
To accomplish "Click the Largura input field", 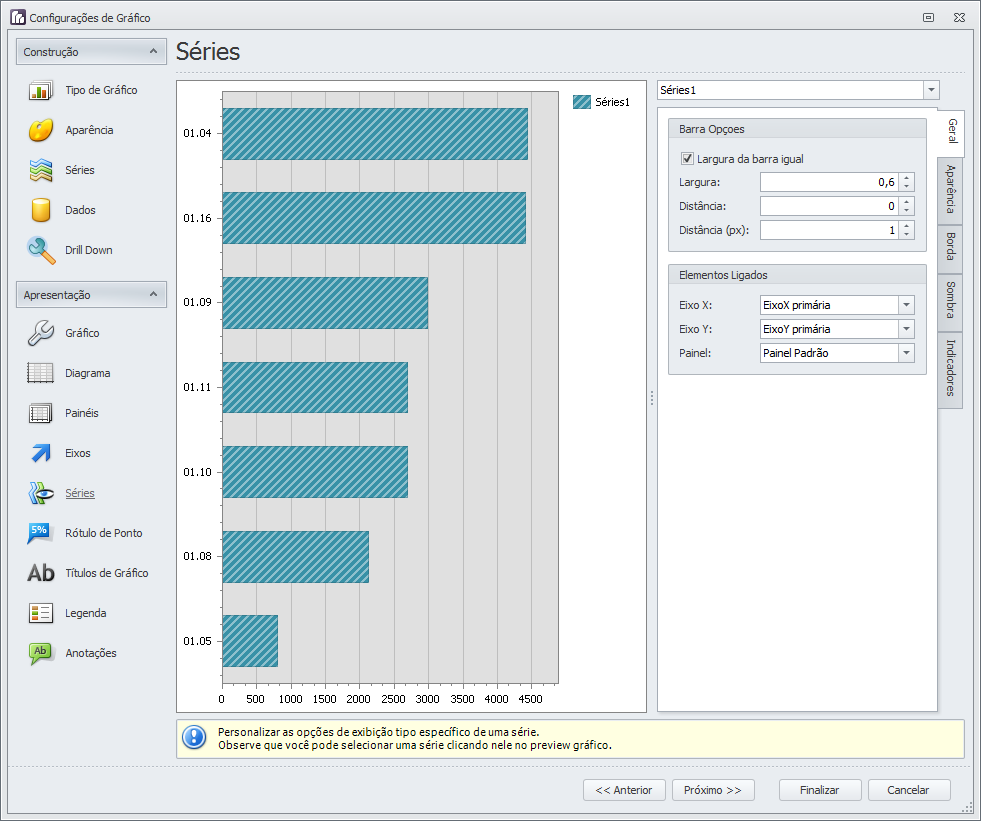I will 830,182.
